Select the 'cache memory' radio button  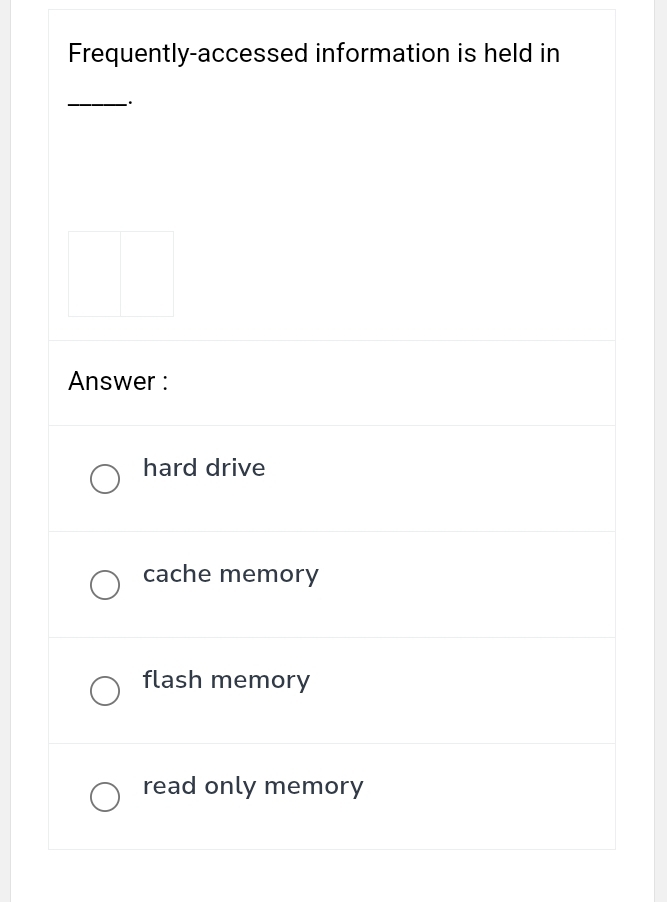point(105,585)
